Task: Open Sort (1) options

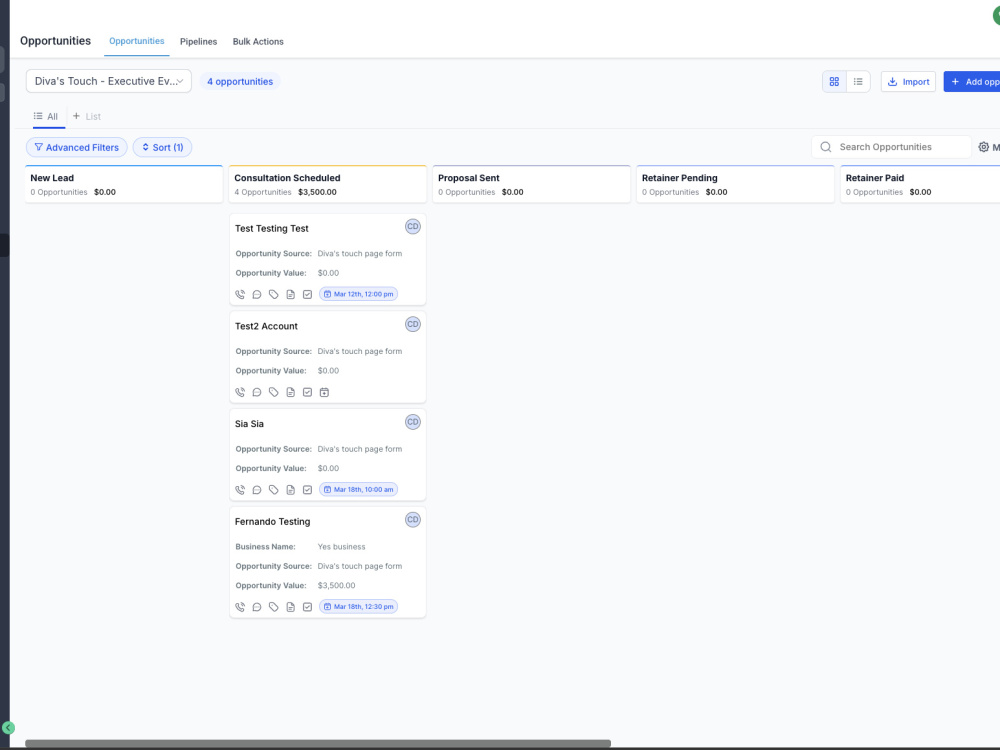Action: (163, 147)
